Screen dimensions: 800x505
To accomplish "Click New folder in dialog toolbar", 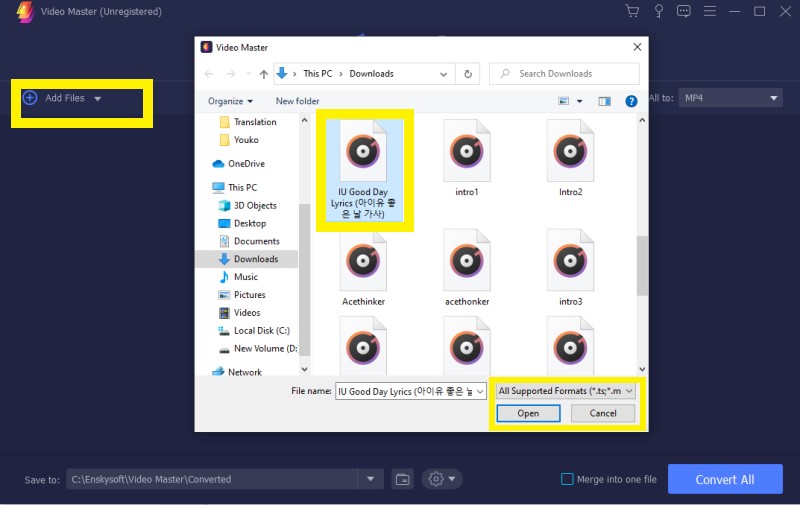I will (297, 101).
